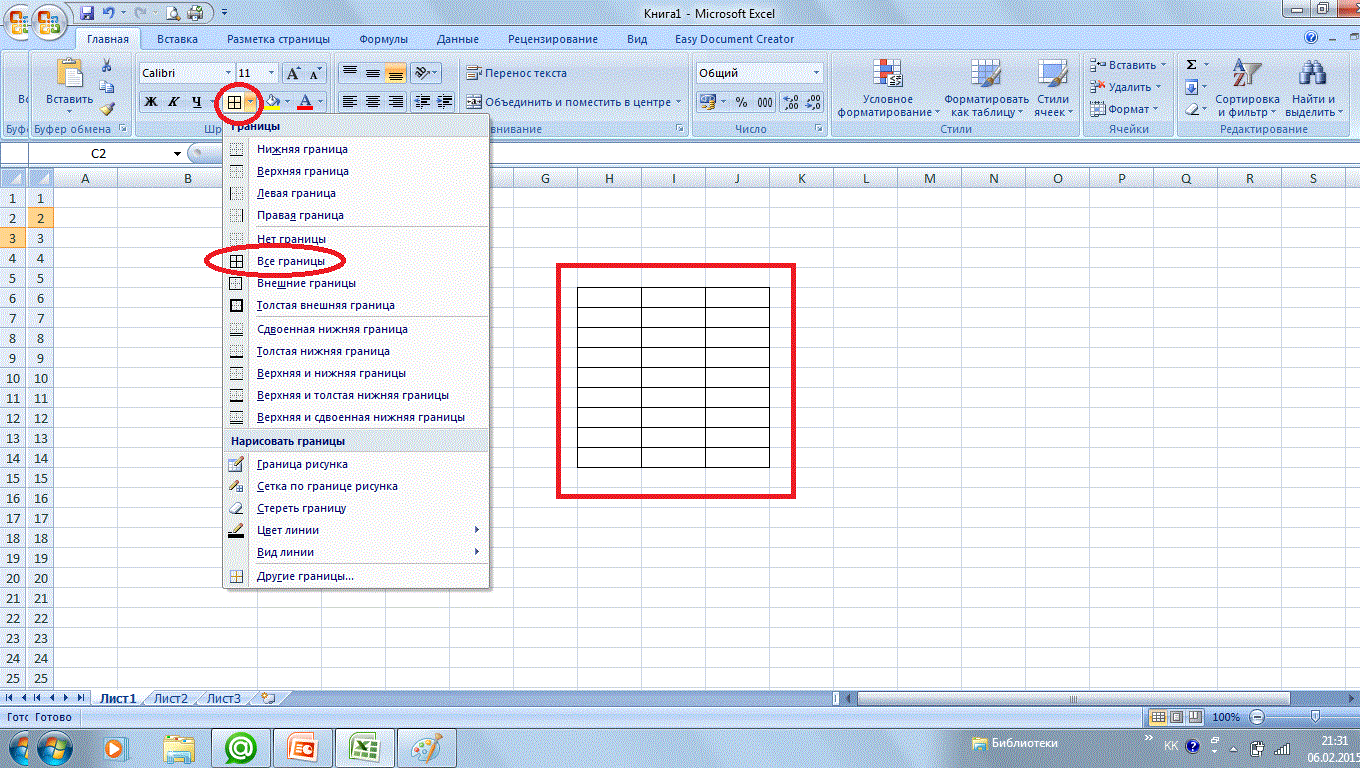The image size is (1360, 768).
Task: Toggle center text alignment
Action: pyautogui.click(x=372, y=101)
